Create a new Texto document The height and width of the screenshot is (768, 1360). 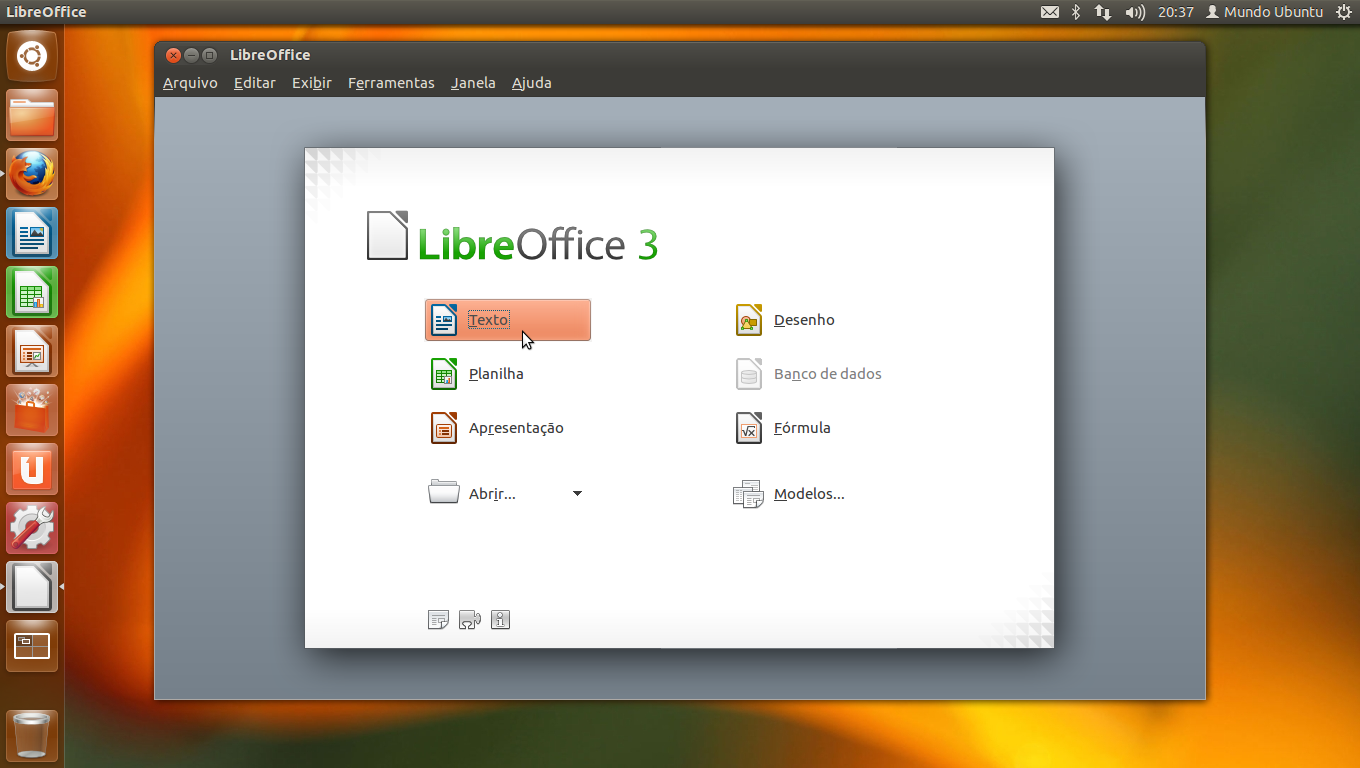click(x=507, y=320)
